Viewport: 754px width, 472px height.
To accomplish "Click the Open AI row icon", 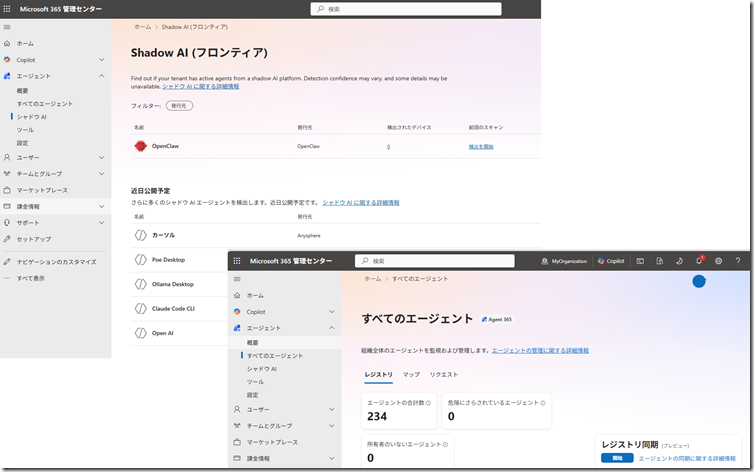I will tap(140, 333).
